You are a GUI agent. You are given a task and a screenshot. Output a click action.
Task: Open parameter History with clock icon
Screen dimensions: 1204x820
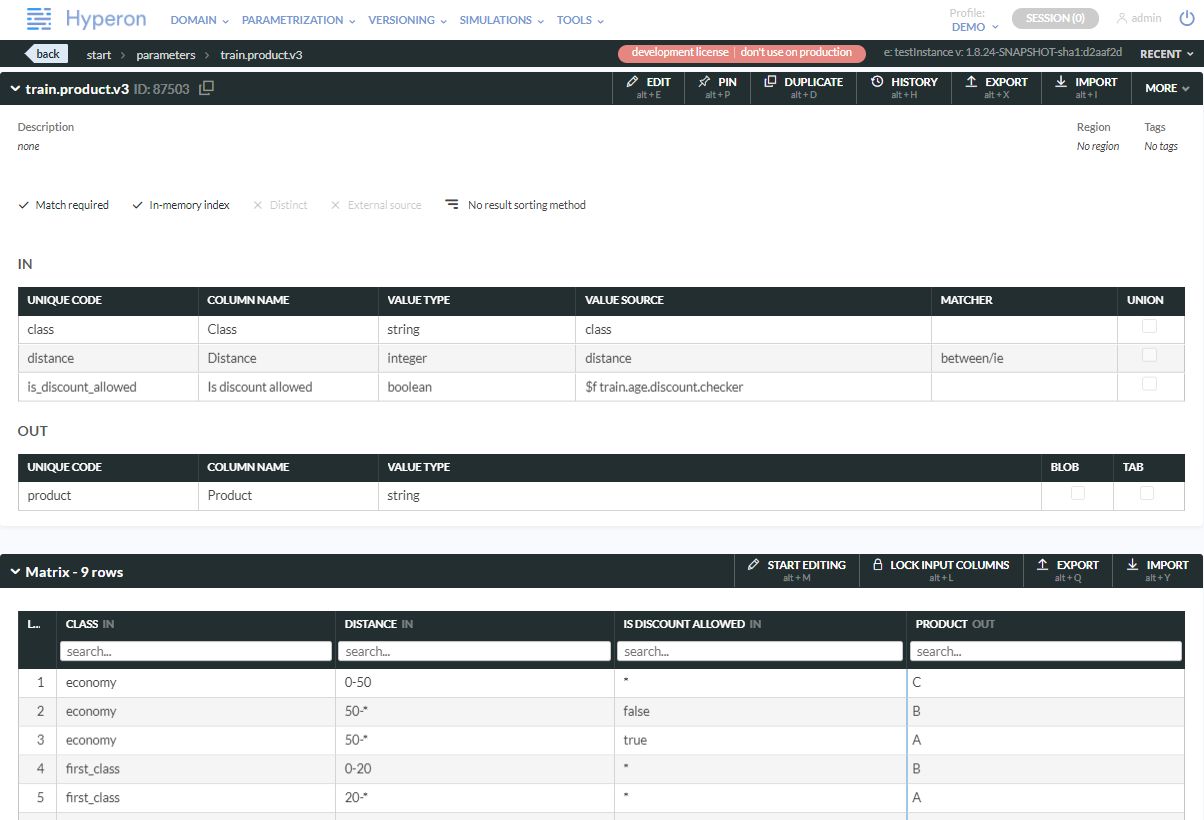point(903,88)
